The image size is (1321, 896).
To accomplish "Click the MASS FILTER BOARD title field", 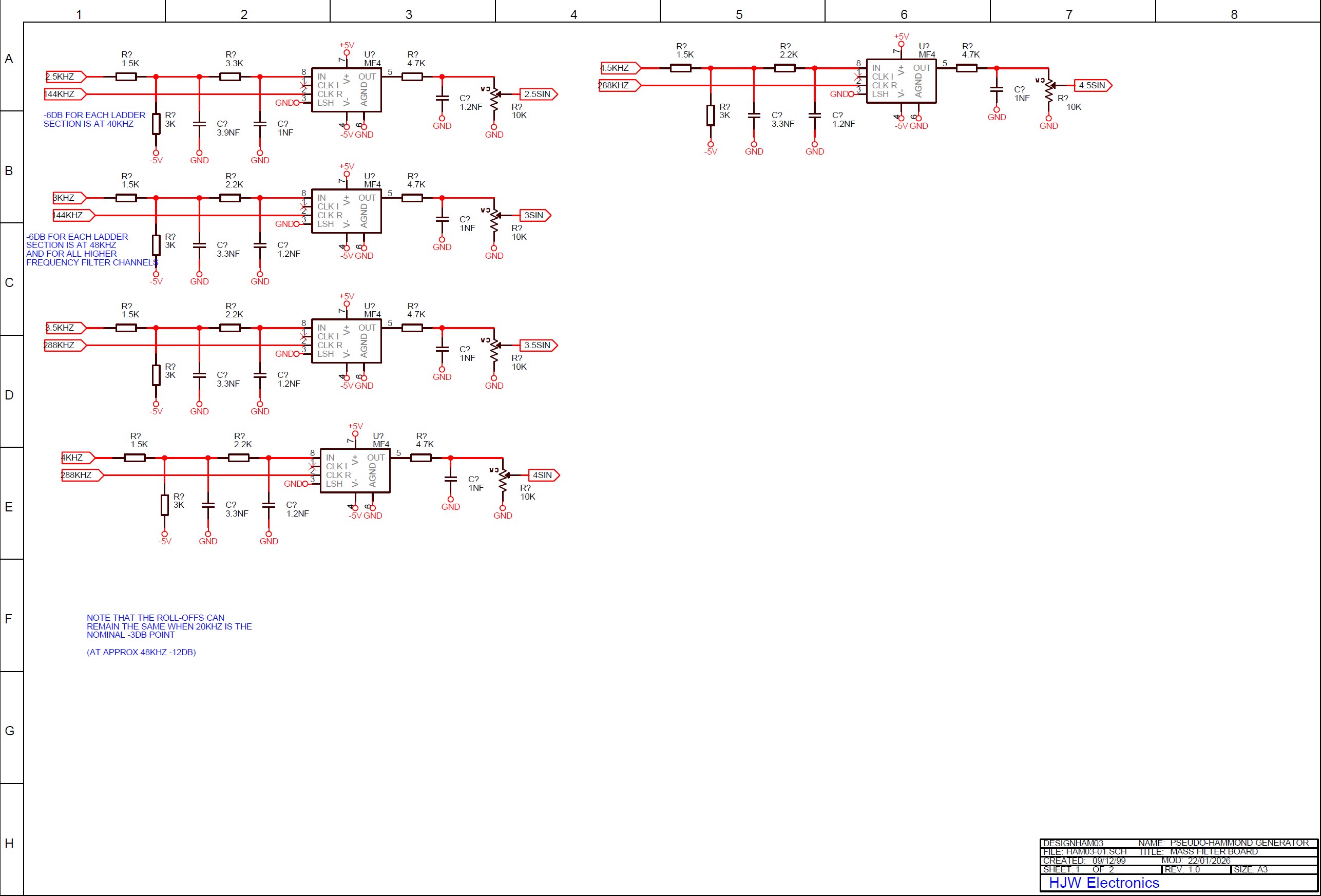I will click(1213, 852).
